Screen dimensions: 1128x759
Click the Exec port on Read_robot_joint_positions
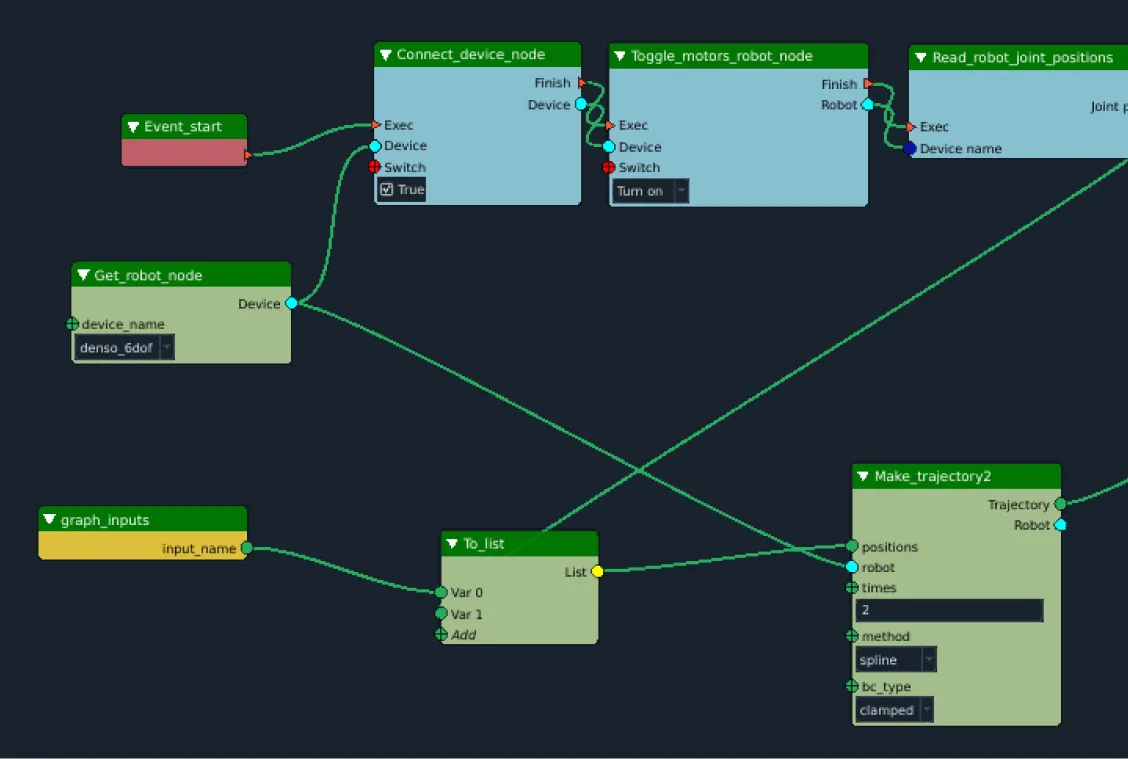(x=909, y=127)
